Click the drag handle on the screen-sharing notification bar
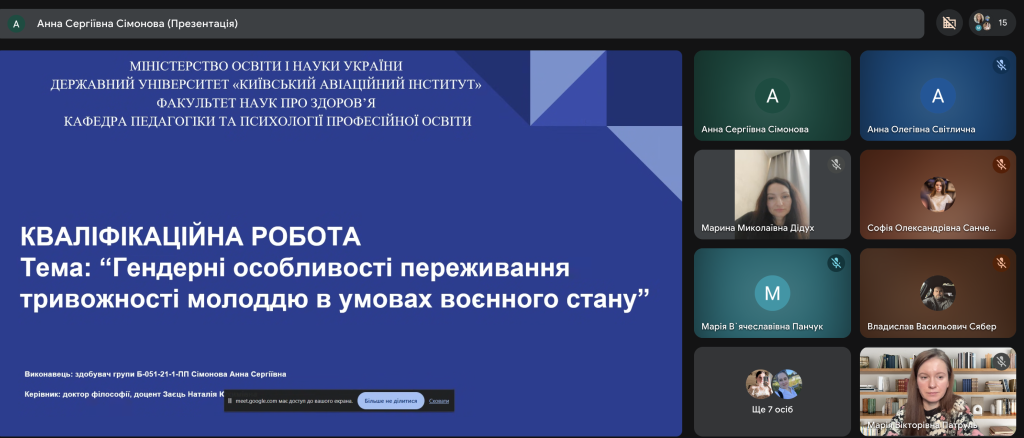The height and width of the screenshot is (438, 1024). tap(230, 401)
